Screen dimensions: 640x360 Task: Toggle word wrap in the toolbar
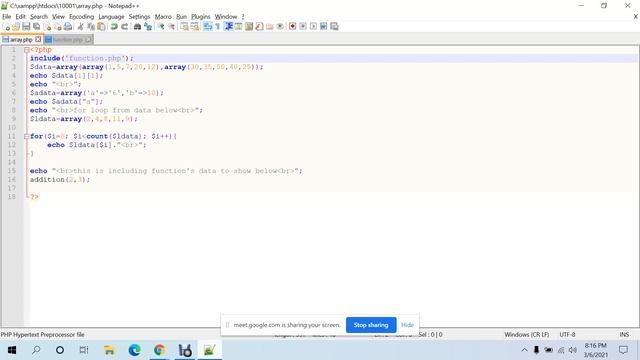pos(207,27)
